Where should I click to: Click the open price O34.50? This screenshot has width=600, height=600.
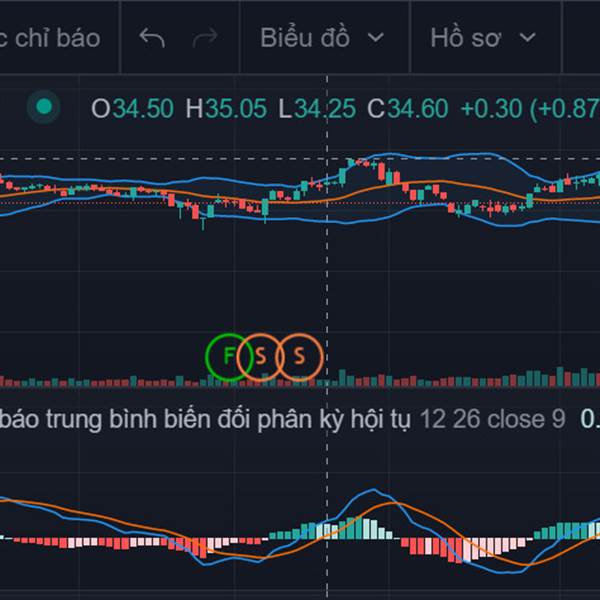(132, 109)
